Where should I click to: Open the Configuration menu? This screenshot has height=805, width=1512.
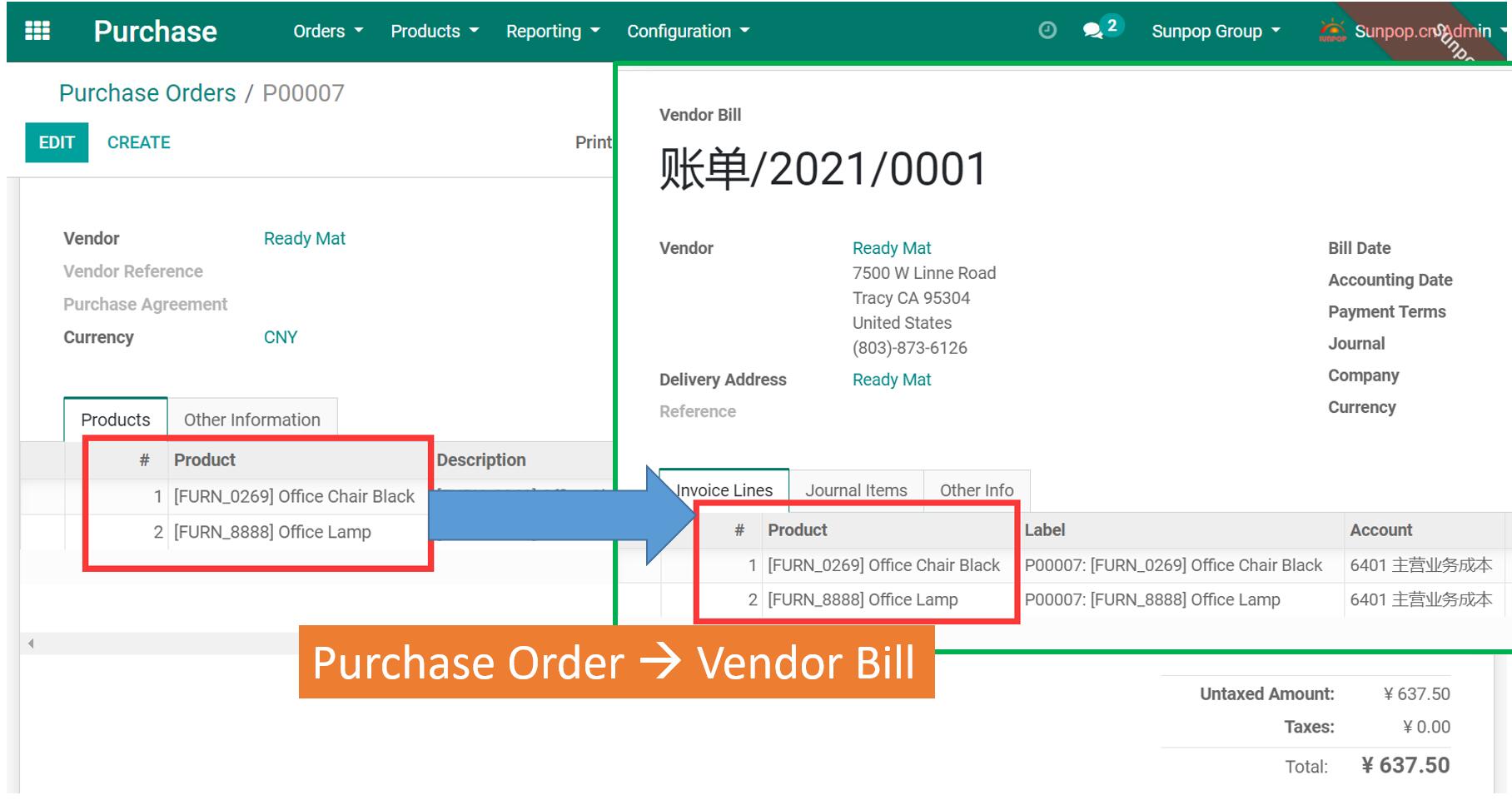[687, 32]
